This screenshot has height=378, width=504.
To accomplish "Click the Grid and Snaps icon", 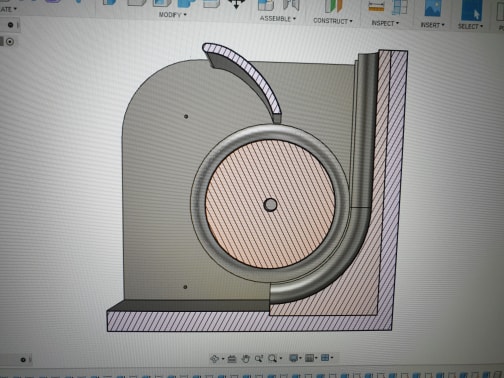I will pyautogui.click(x=309, y=358).
